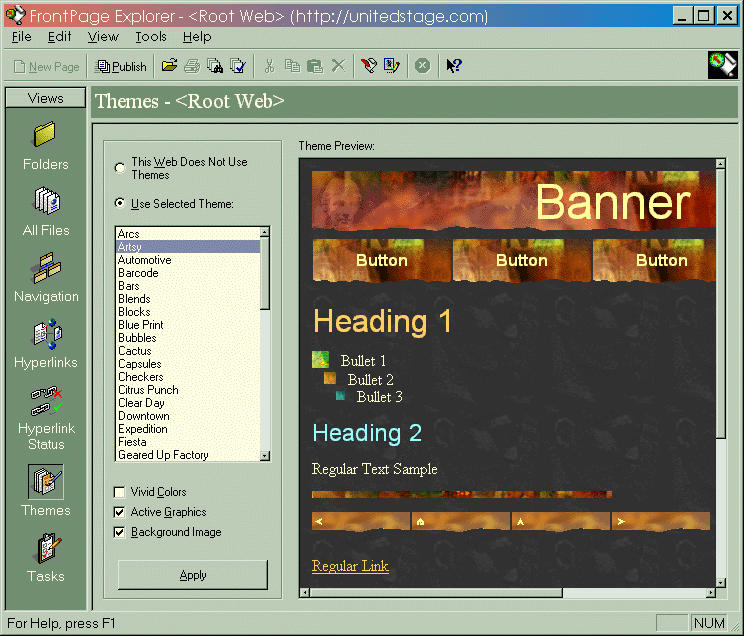Select 'This Web Does Not Use Themes'
The height and width of the screenshot is (636, 744).
click(x=120, y=168)
